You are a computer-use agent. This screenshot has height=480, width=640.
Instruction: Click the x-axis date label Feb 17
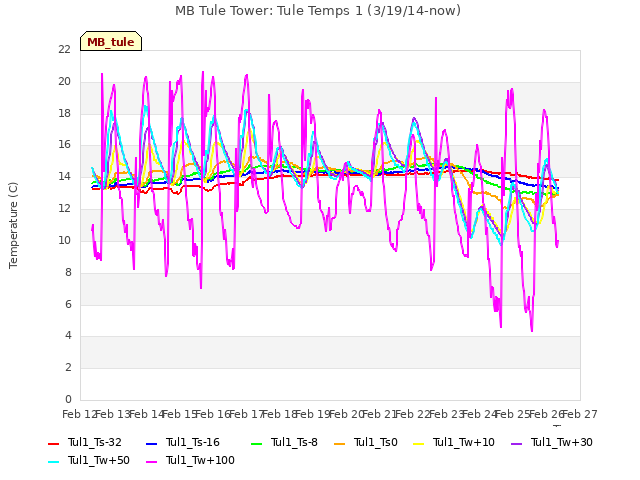[246, 414]
